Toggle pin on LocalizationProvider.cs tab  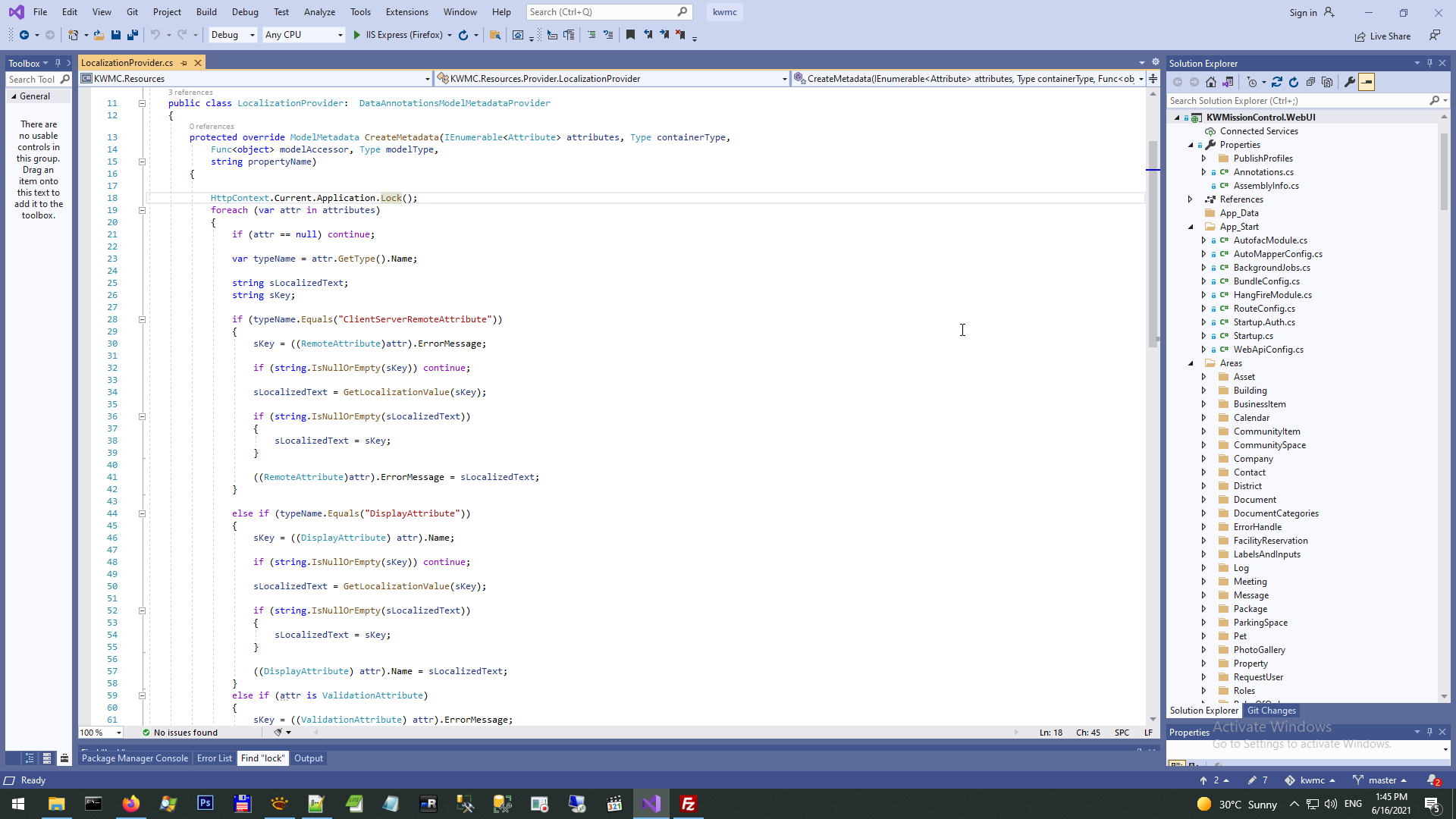[184, 63]
